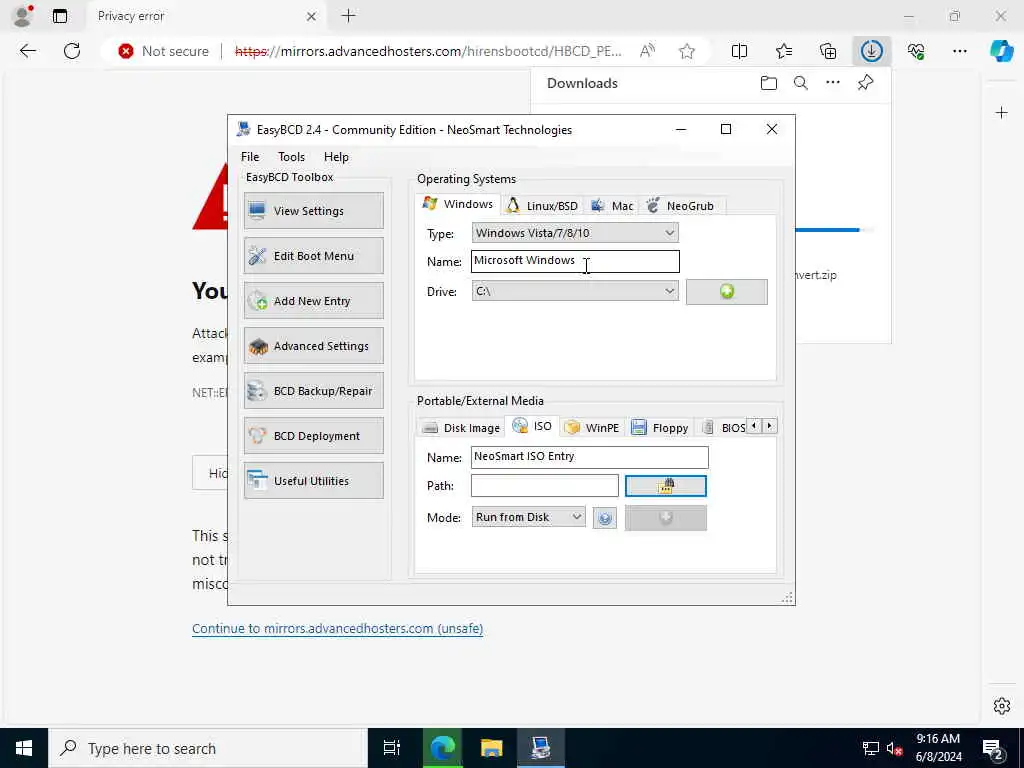
Task: Open BCD Deployment section
Action: pos(313,436)
